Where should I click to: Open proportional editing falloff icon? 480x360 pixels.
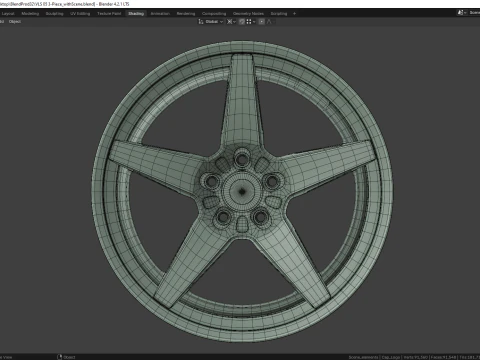pos(270,22)
